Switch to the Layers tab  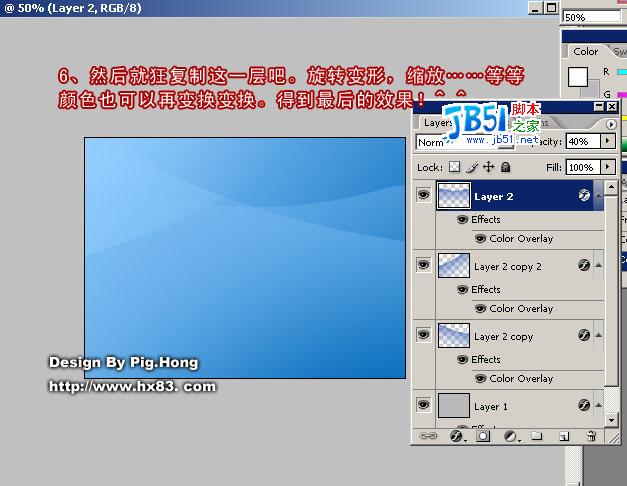(x=437, y=123)
